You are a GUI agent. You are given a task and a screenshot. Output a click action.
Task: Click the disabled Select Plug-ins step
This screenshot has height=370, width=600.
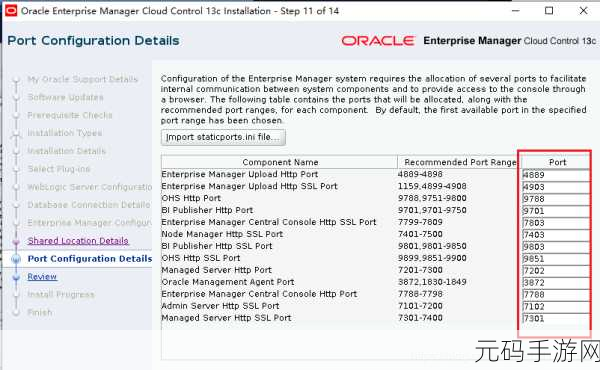pos(59,169)
